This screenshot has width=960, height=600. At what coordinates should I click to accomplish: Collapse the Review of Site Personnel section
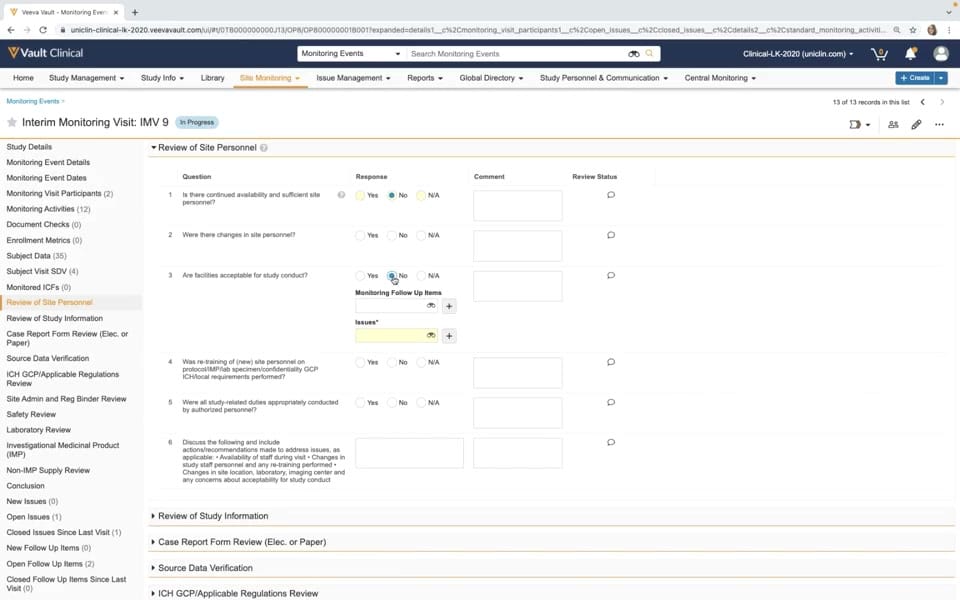click(x=154, y=148)
